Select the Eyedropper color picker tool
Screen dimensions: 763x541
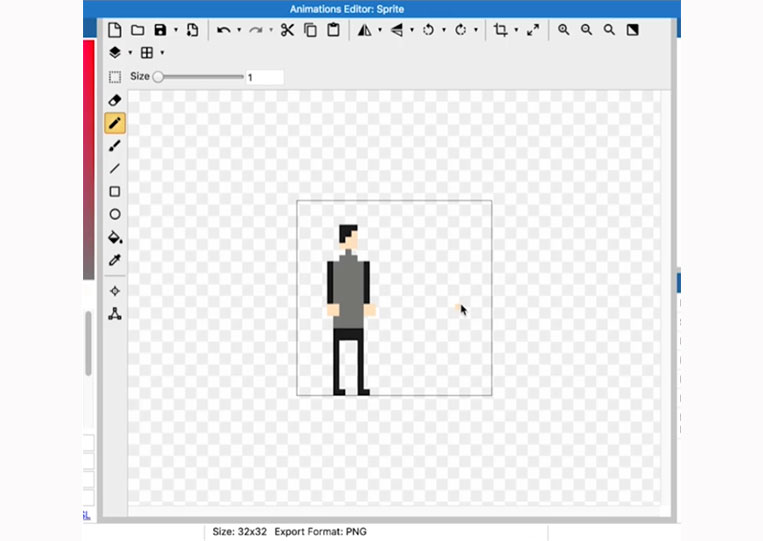pyautogui.click(x=115, y=260)
